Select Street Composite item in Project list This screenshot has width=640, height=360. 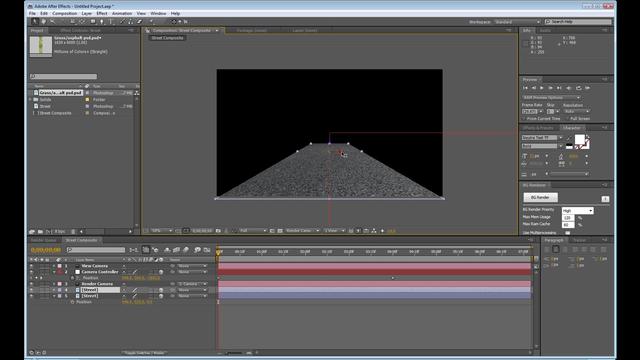point(55,113)
